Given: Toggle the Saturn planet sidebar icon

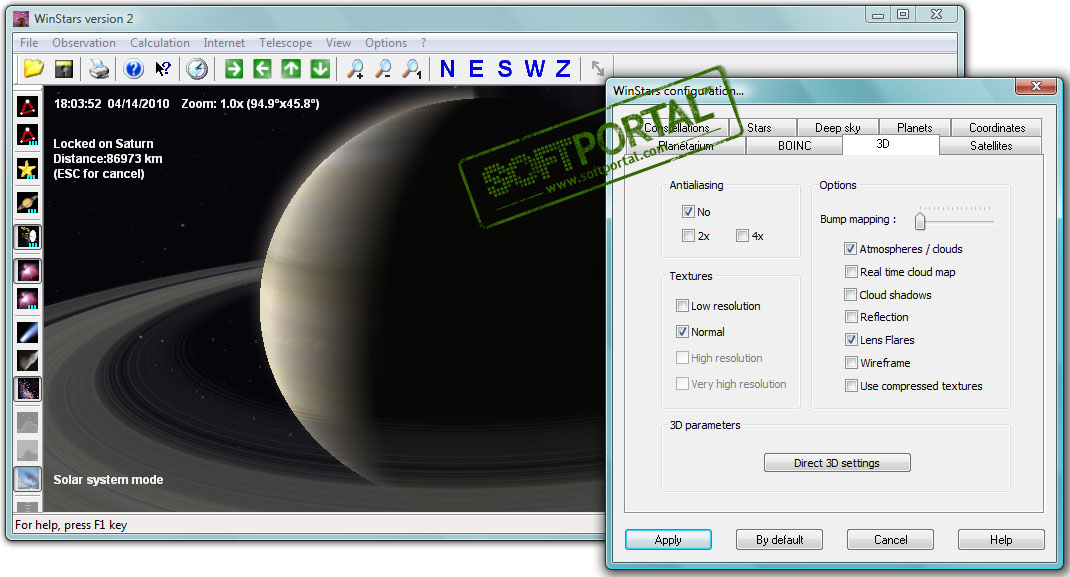Looking at the screenshot, I should 27,203.
